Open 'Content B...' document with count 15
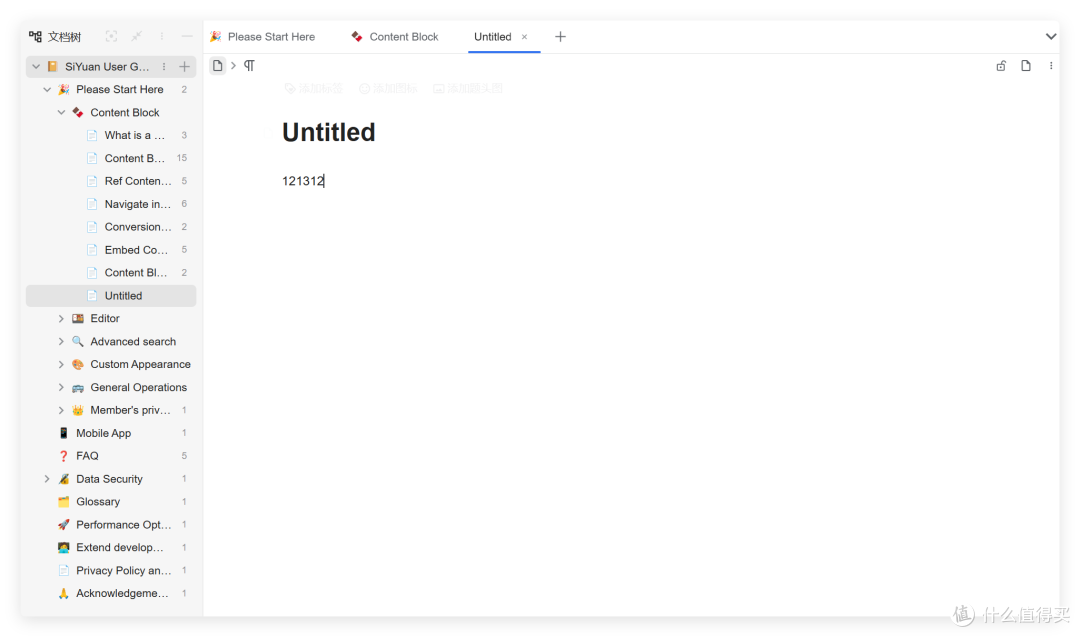This screenshot has width=1080, height=637. pyautogui.click(x=111, y=158)
